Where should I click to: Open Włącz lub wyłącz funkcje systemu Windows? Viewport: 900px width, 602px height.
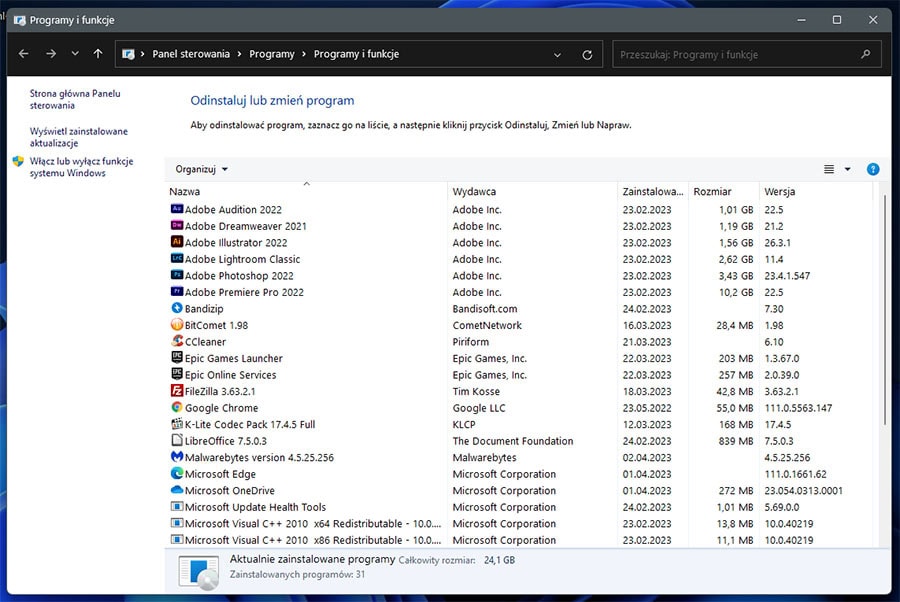coord(82,167)
